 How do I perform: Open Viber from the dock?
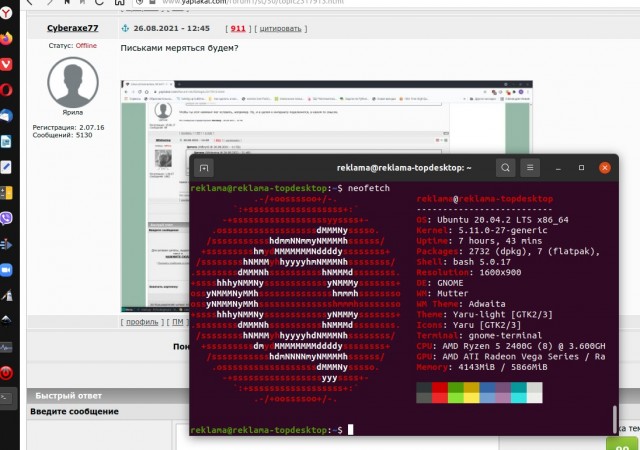tap(6, 218)
